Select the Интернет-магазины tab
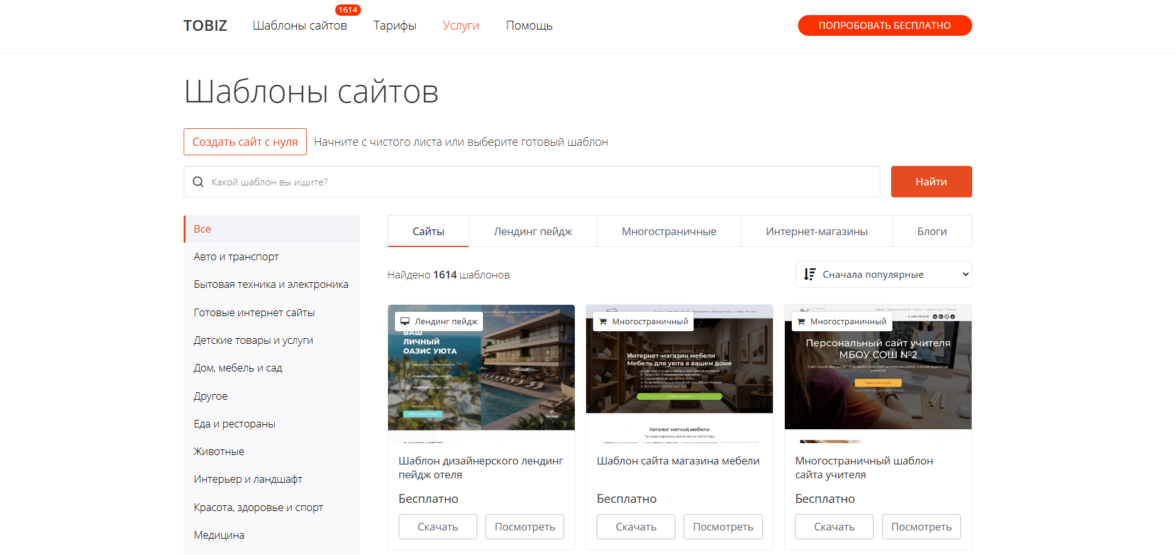The image size is (1176, 555). [817, 232]
